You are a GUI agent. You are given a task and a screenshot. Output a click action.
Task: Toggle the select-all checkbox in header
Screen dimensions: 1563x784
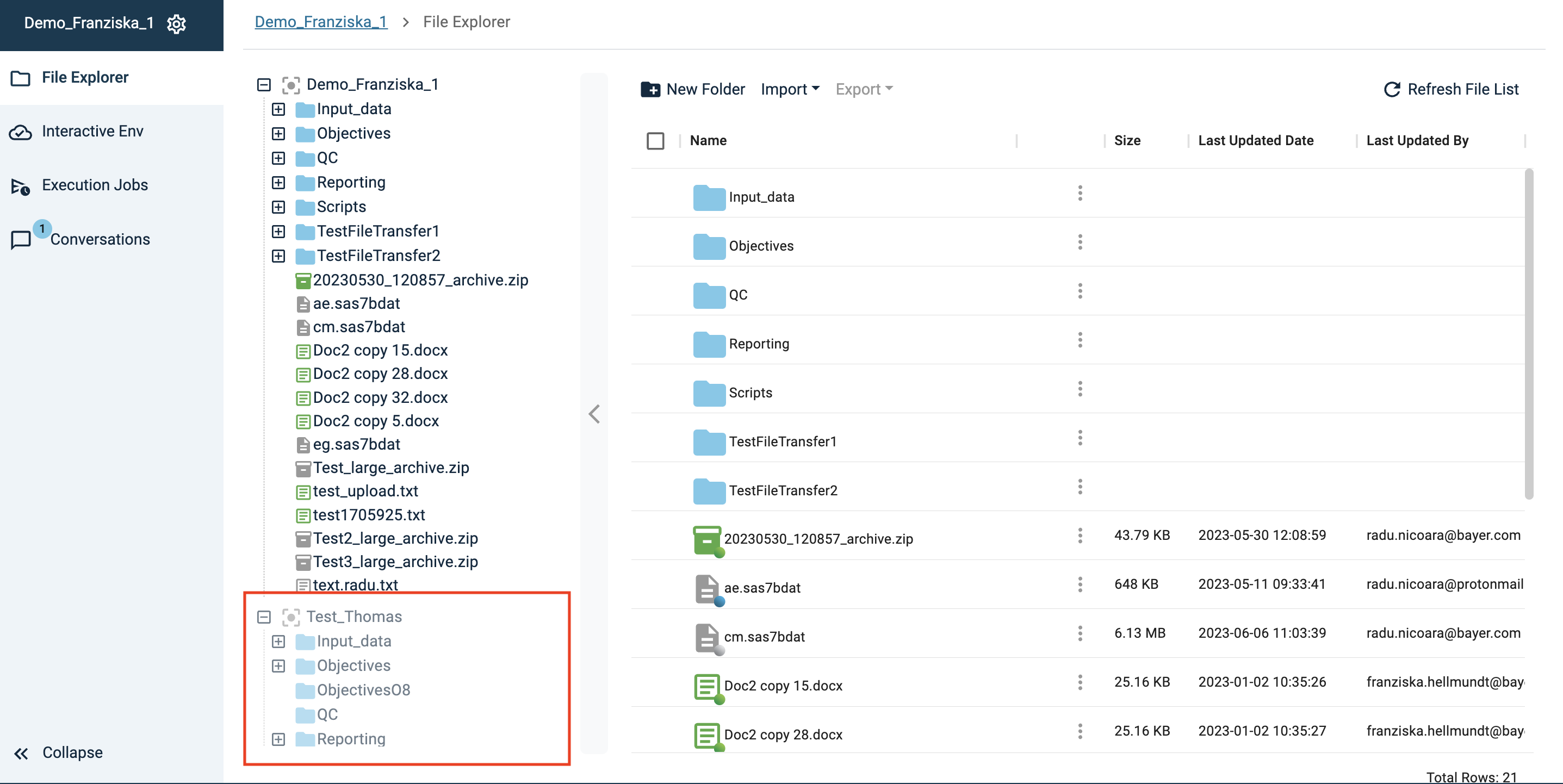click(655, 141)
